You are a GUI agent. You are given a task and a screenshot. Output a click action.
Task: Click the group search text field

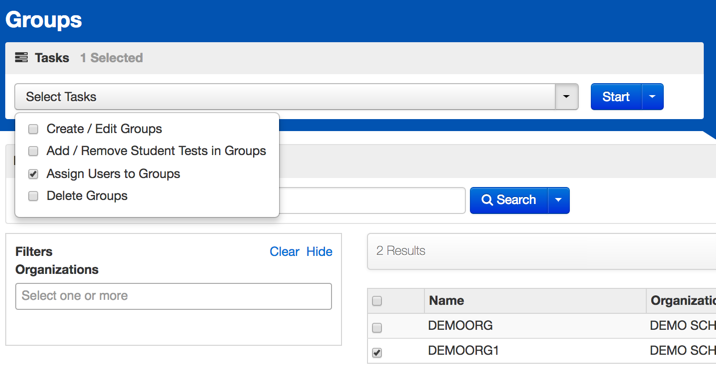click(372, 200)
